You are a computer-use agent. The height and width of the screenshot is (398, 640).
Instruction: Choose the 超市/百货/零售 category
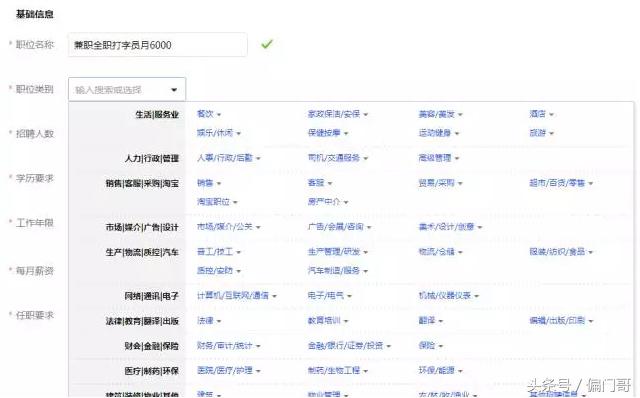(561, 183)
